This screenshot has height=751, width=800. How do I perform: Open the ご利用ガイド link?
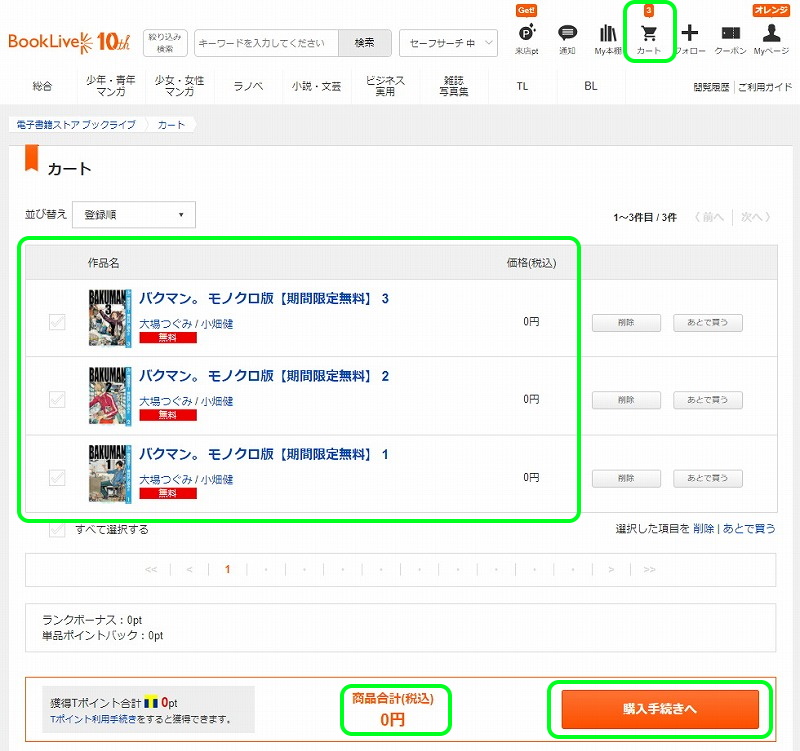click(765, 87)
